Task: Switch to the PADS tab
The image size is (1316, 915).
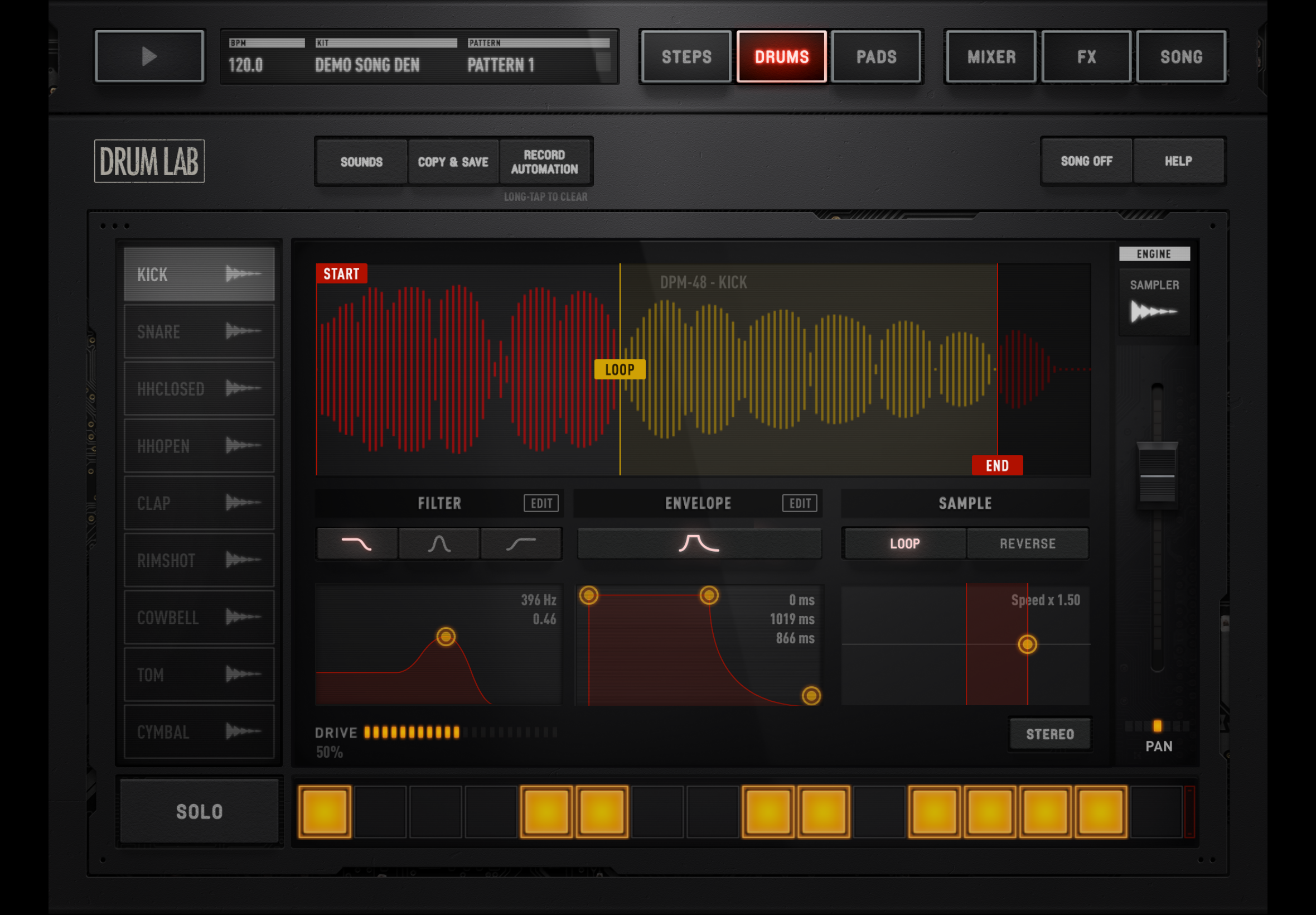Action: [876, 57]
